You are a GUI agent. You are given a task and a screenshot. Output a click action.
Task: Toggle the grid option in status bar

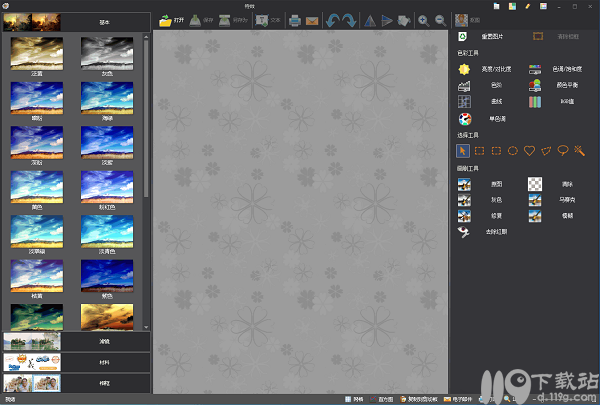coord(354,399)
